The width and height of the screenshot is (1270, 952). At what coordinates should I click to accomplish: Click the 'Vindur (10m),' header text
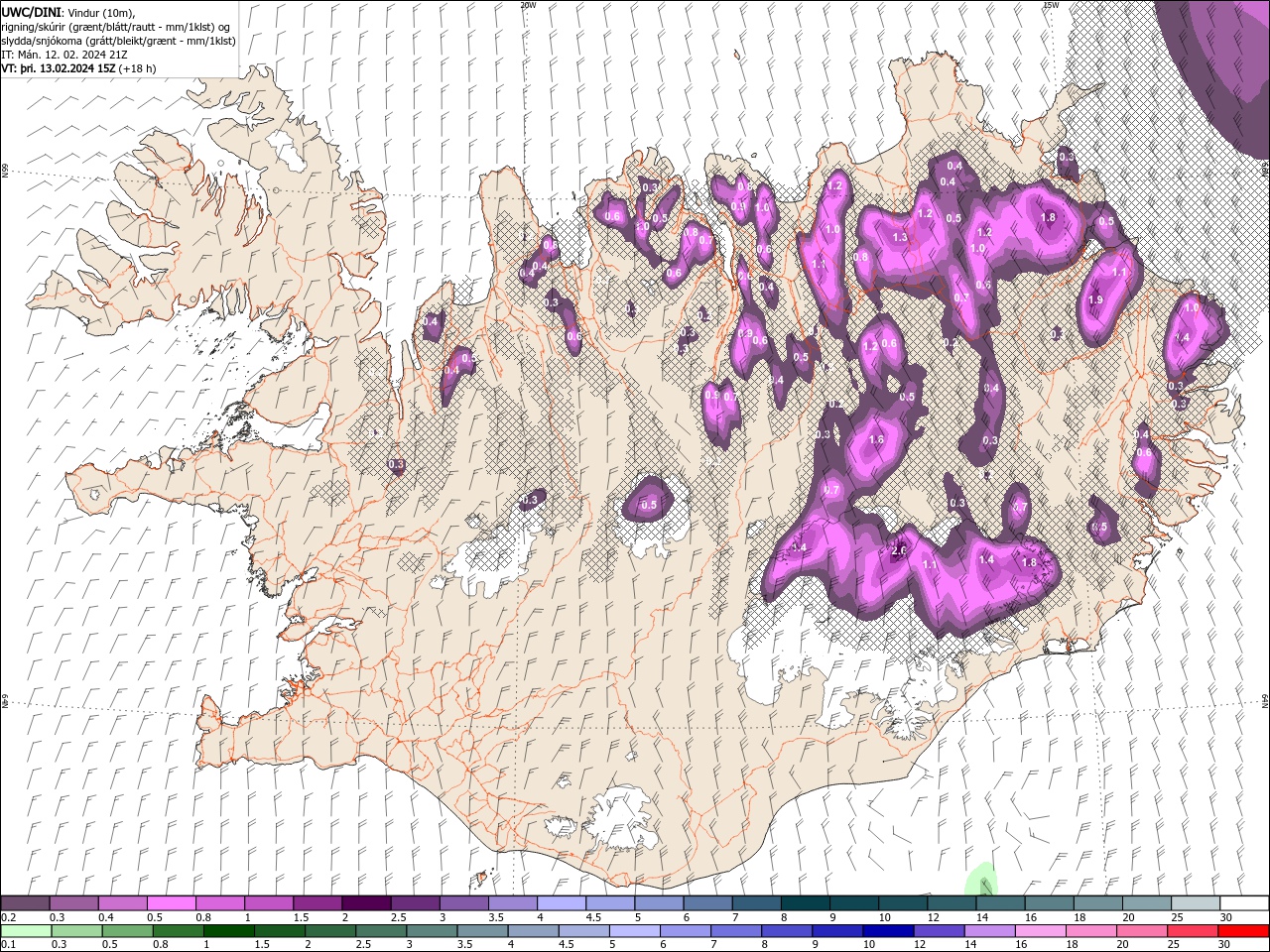click(x=102, y=12)
